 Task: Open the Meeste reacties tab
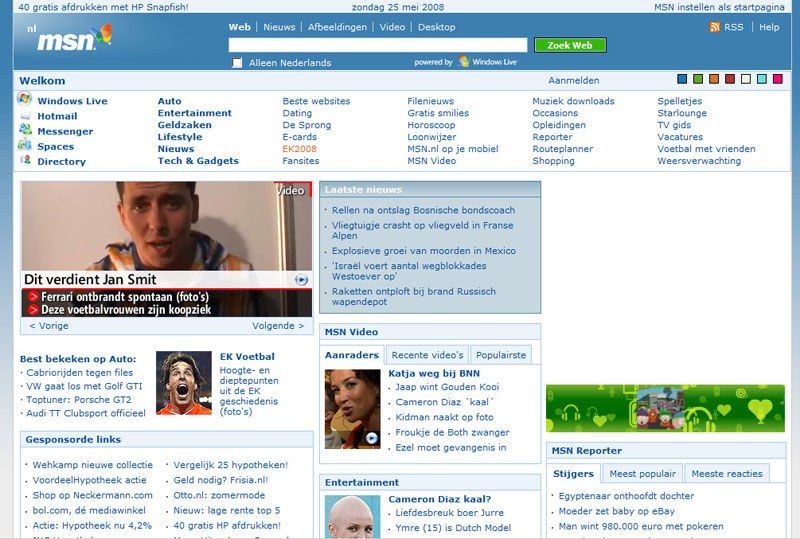727,474
